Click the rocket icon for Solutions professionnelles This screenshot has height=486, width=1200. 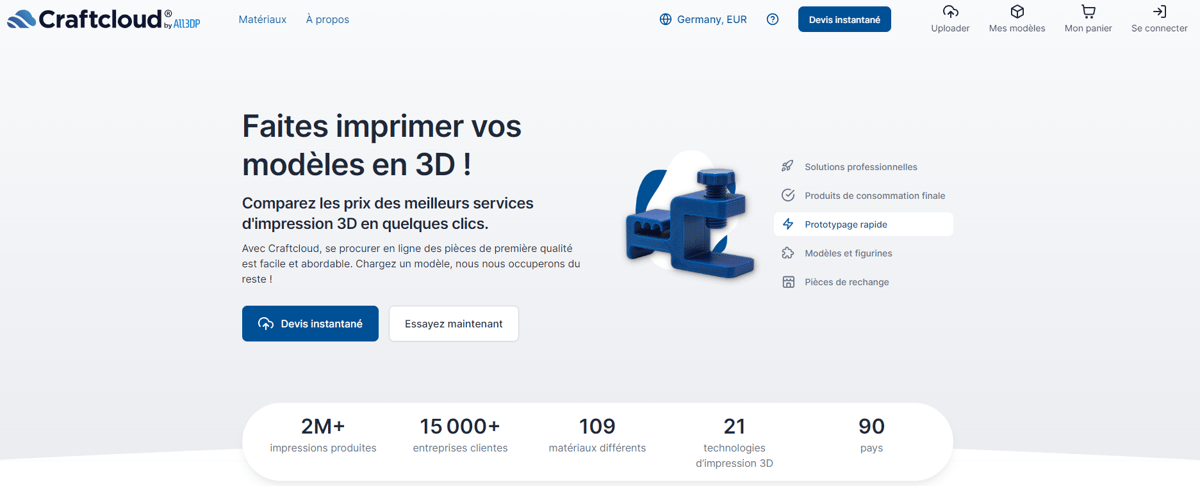(x=788, y=167)
